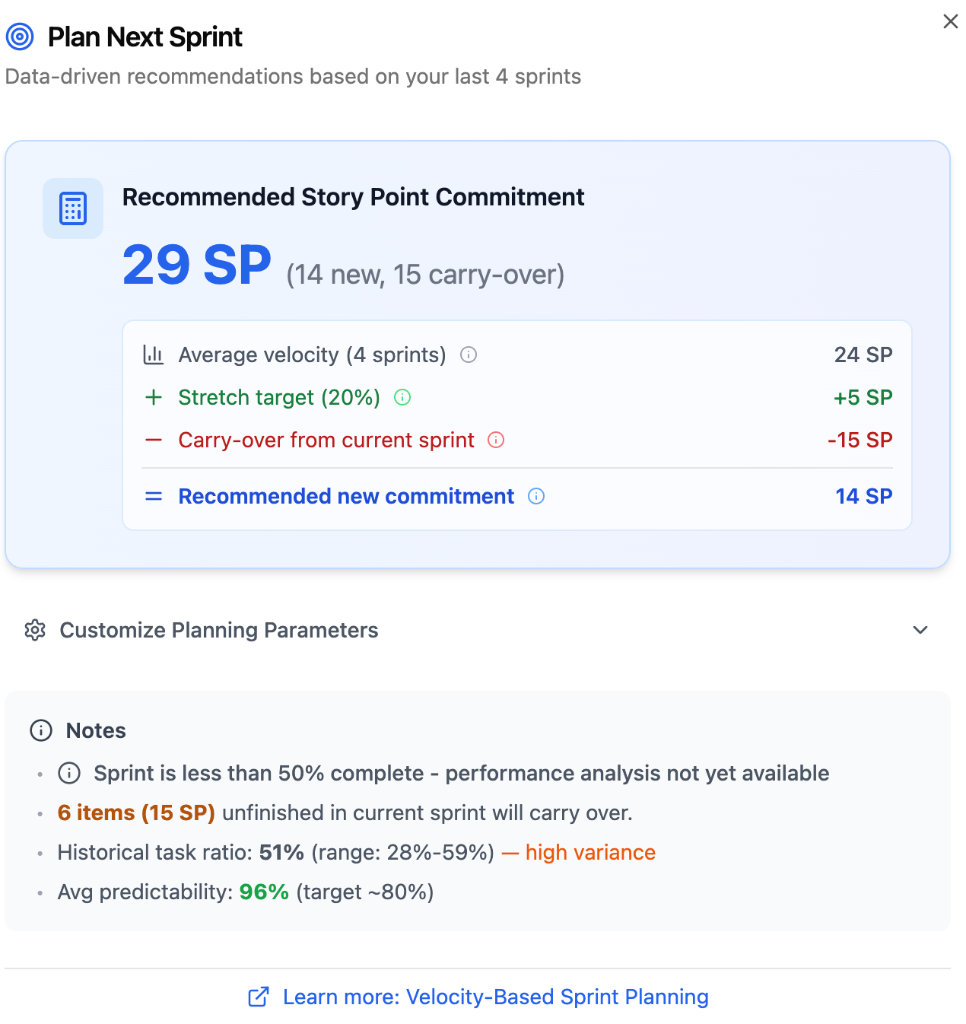The width and height of the screenshot is (966, 1024).
Task: Click 'Stretch target (20%)' label
Action: (x=279, y=397)
